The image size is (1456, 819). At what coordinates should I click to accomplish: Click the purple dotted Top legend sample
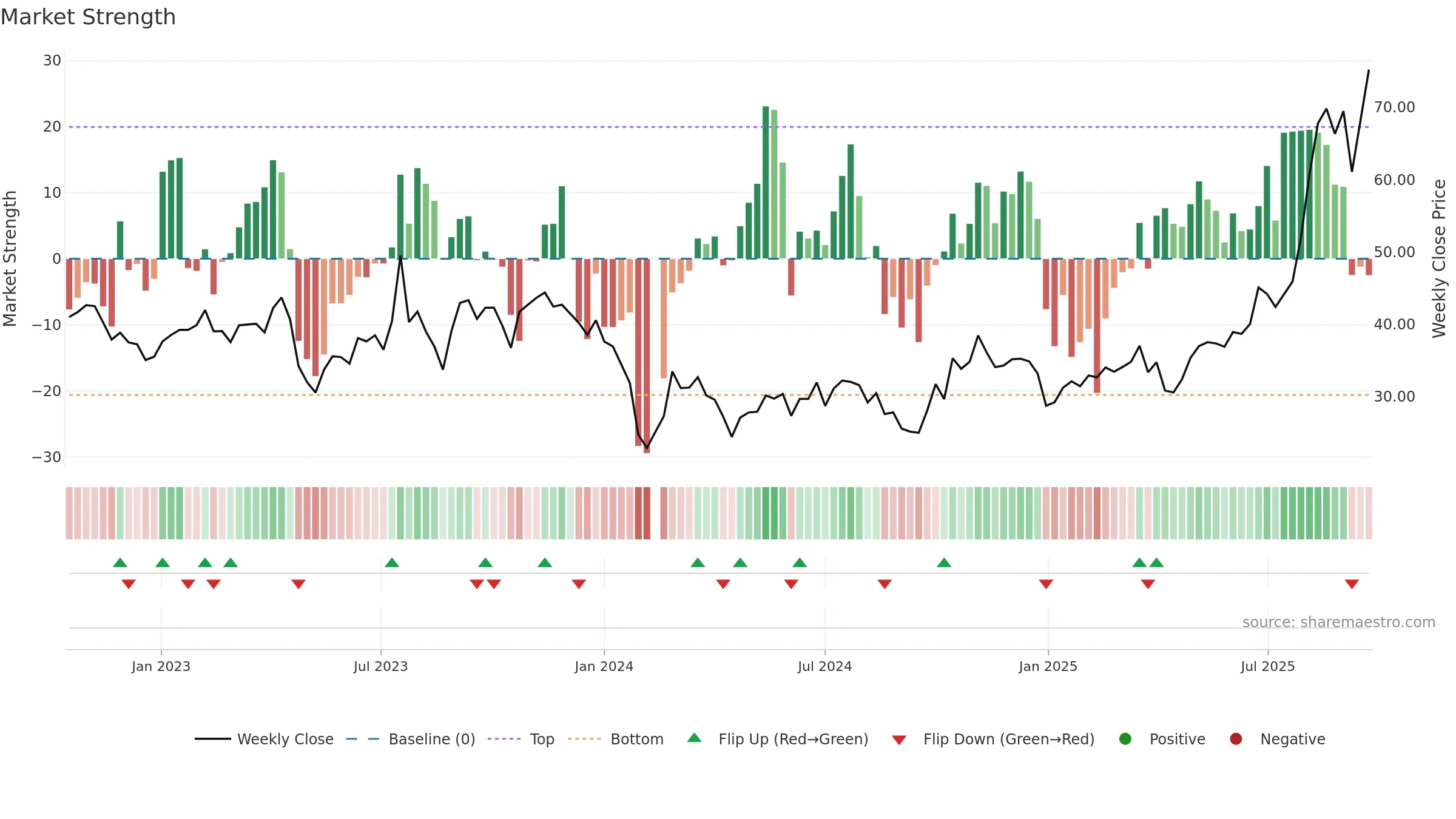tap(504, 739)
